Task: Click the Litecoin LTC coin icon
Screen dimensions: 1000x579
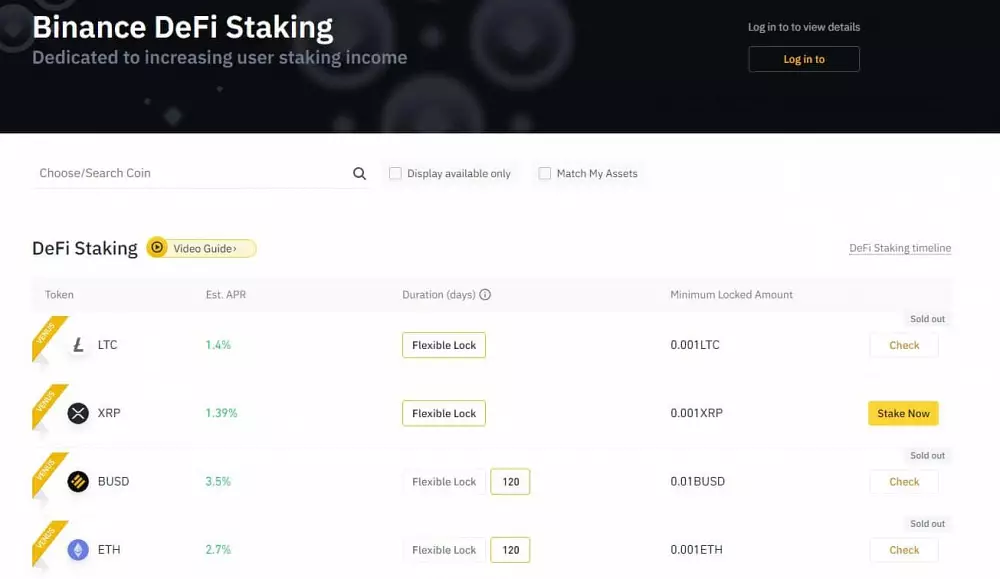Action: (78, 345)
